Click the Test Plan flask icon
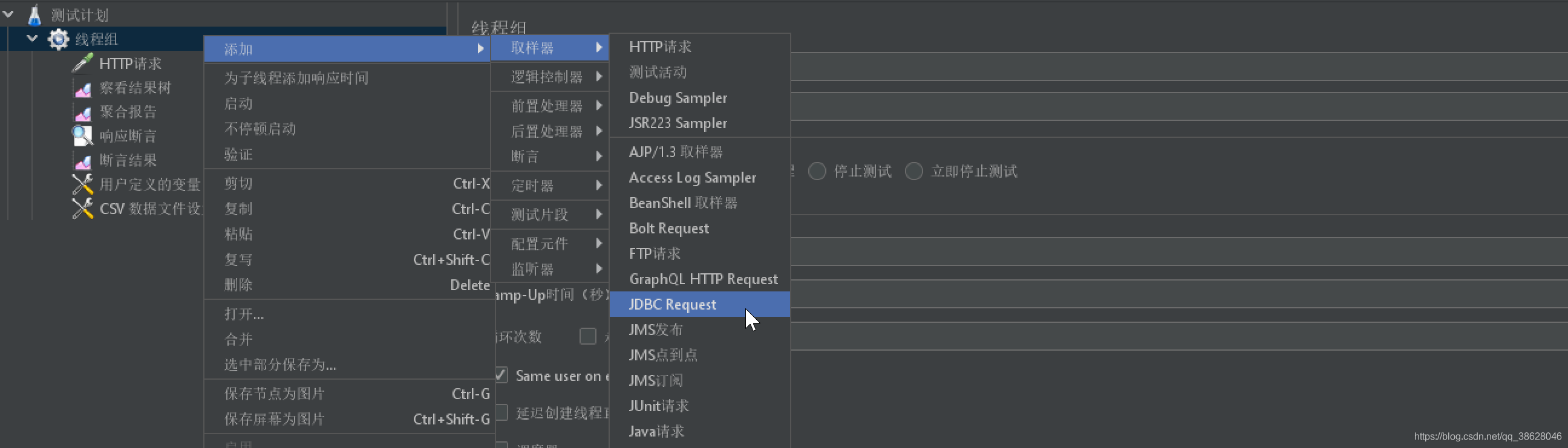The height and width of the screenshot is (448, 1568). [34, 15]
